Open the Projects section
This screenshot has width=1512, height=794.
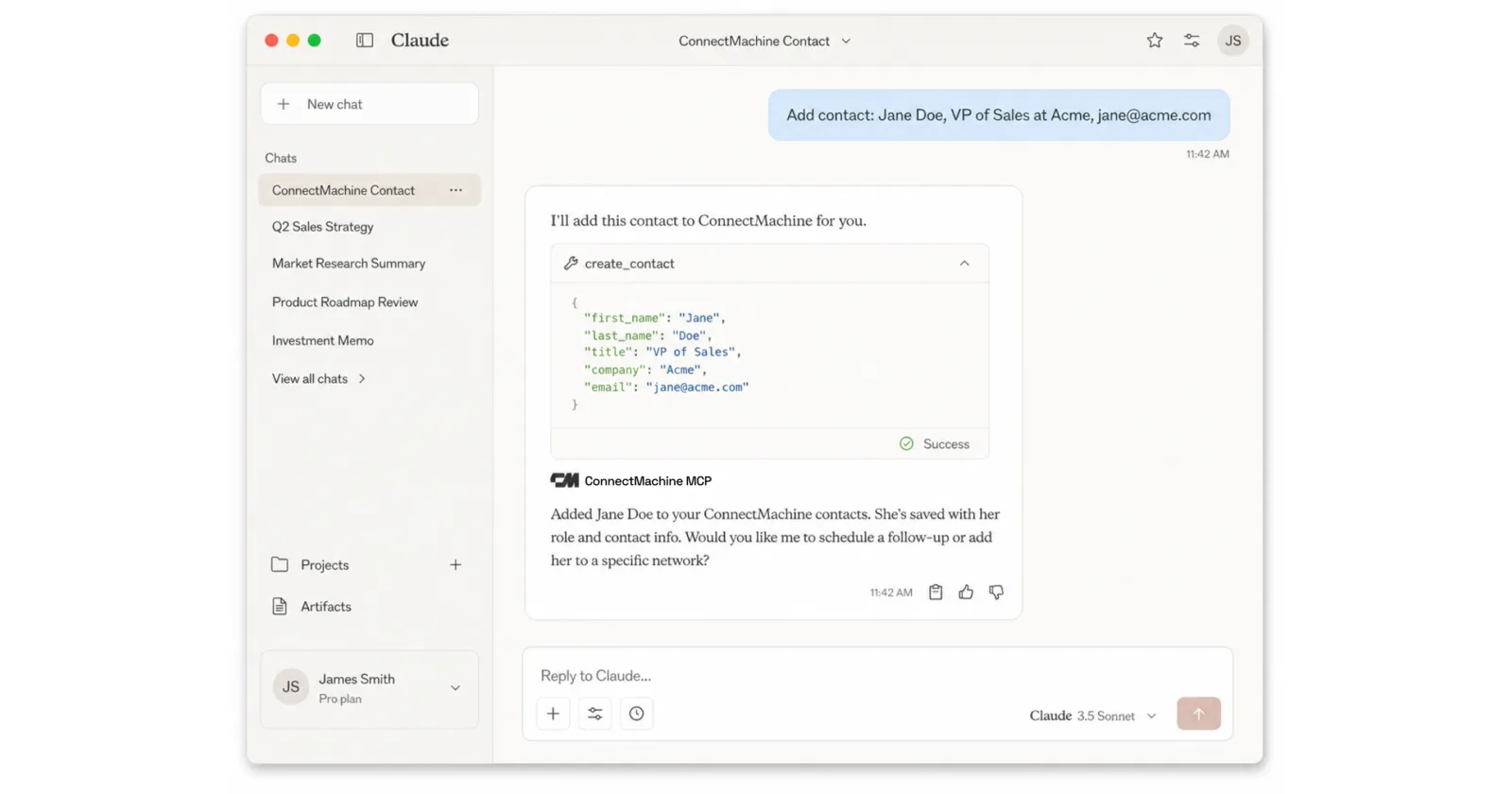(x=325, y=564)
